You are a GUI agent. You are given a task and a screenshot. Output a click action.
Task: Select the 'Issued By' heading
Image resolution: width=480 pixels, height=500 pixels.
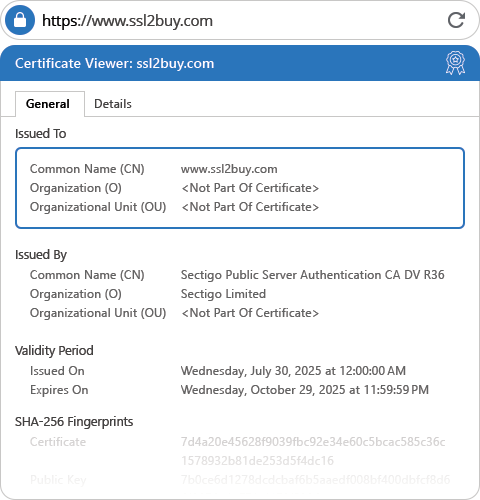41,255
